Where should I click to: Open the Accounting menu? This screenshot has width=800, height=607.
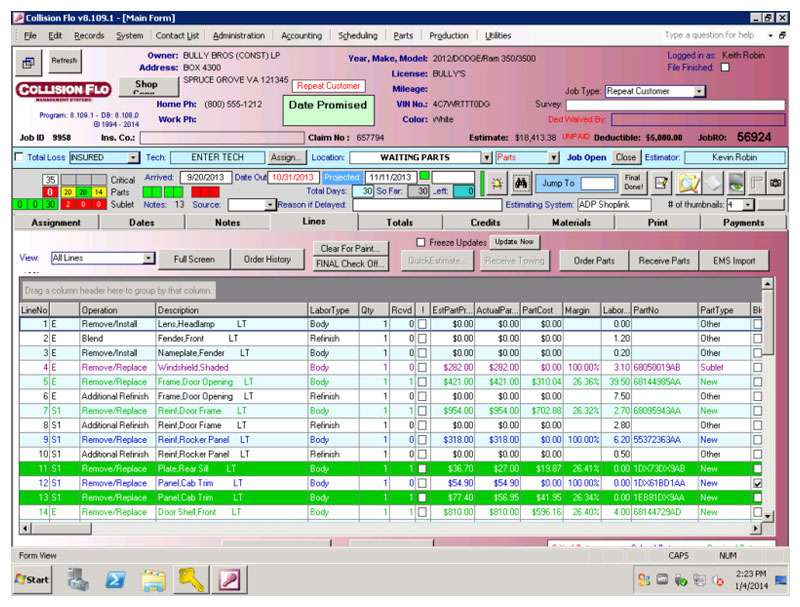click(x=302, y=36)
